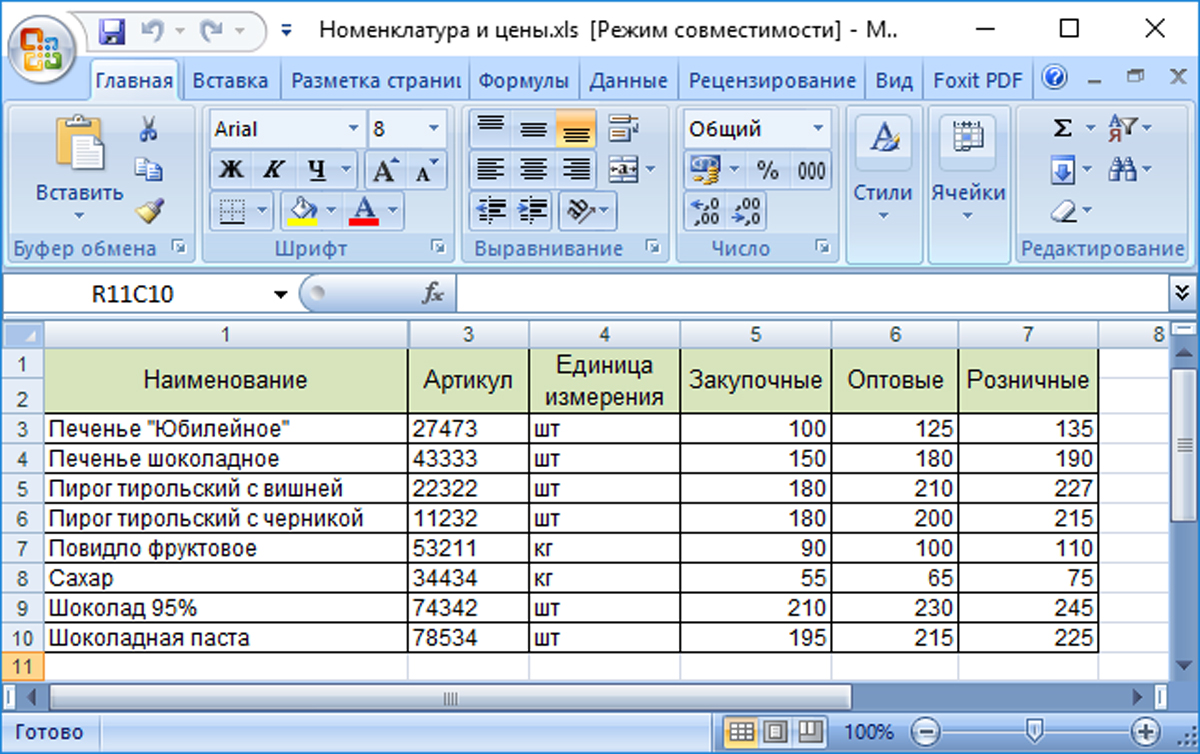Select the cell containing Сахар
The image size is (1200, 754).
(x=225, y=578)
